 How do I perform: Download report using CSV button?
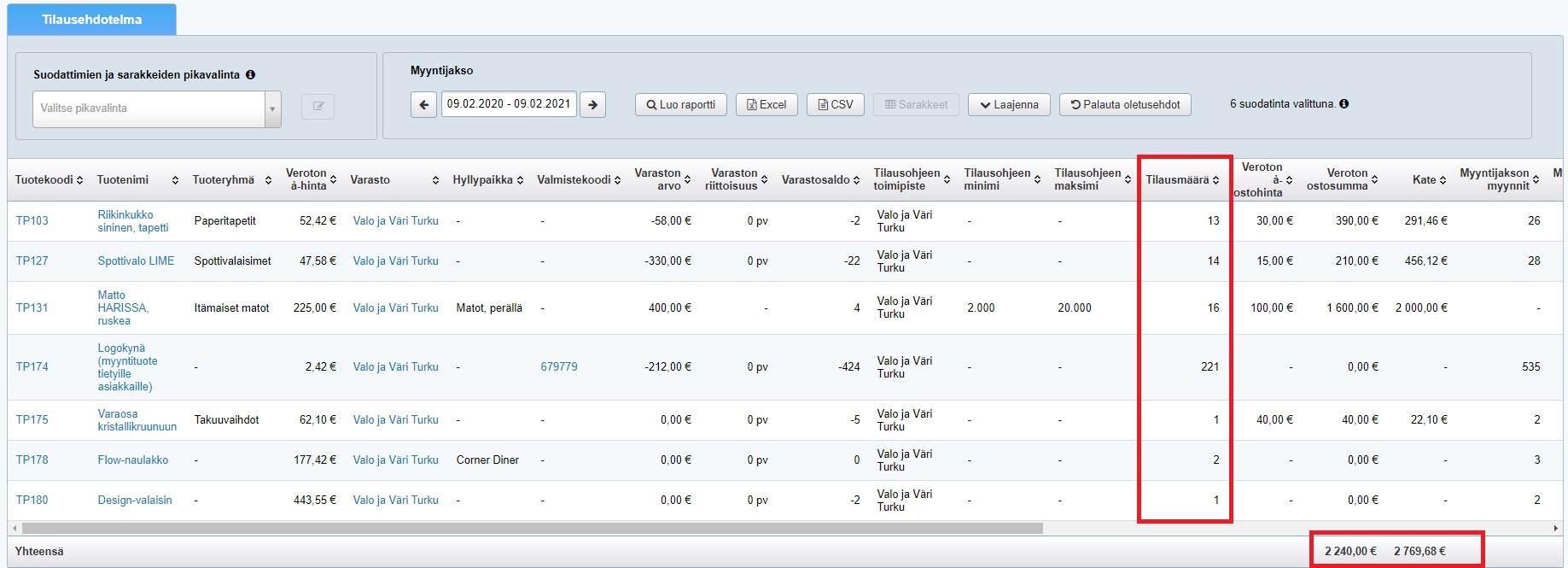coord(835,105)
